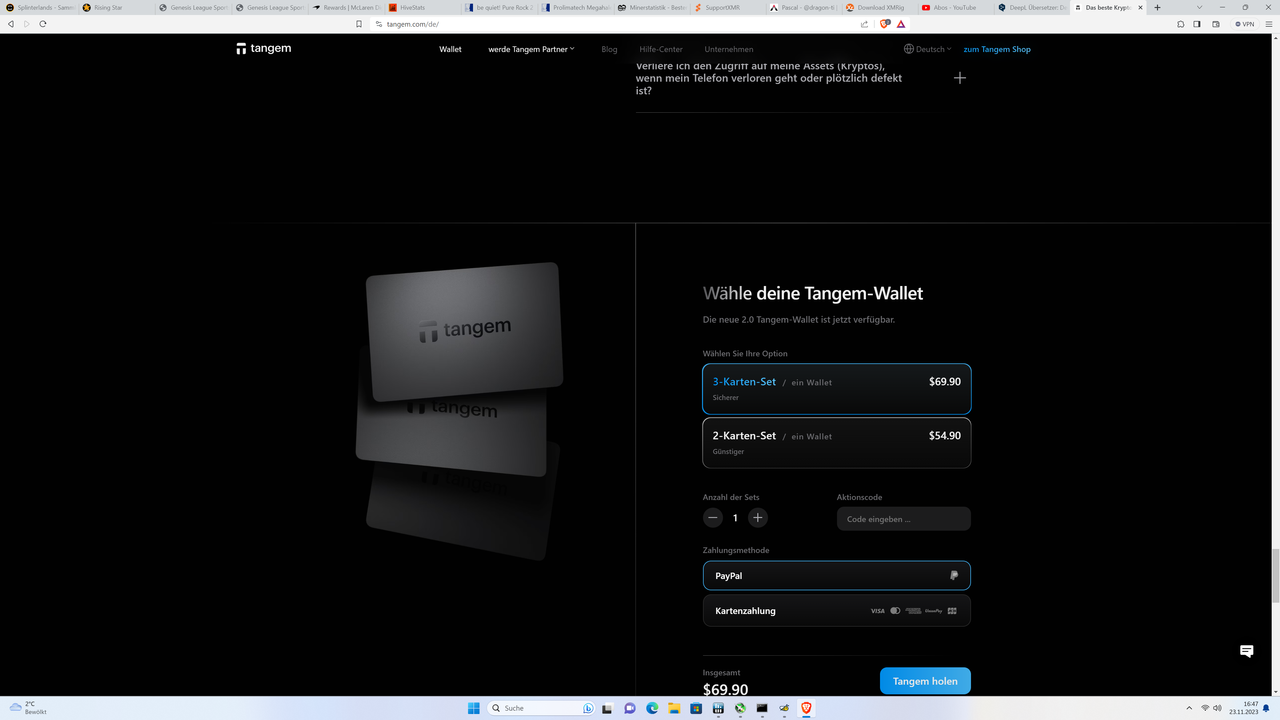Open the volume speaker icon

(x=1217, y=708)
